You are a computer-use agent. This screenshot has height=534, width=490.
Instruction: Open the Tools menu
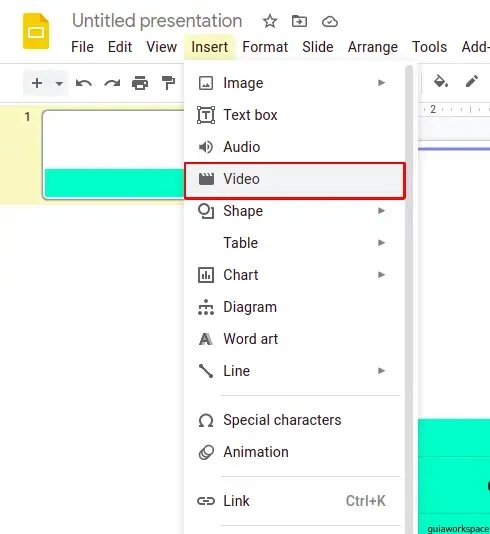pos(429,47)
